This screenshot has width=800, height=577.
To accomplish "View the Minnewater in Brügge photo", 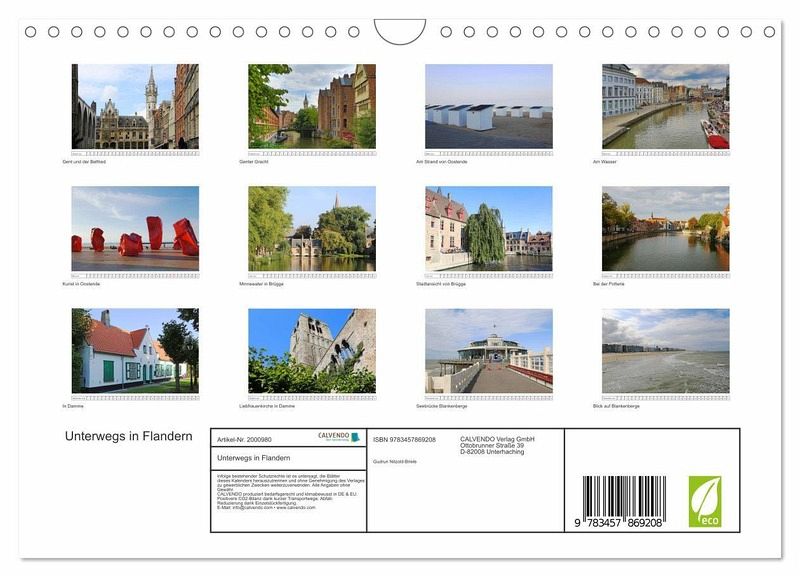I will (x=312, y=229).
